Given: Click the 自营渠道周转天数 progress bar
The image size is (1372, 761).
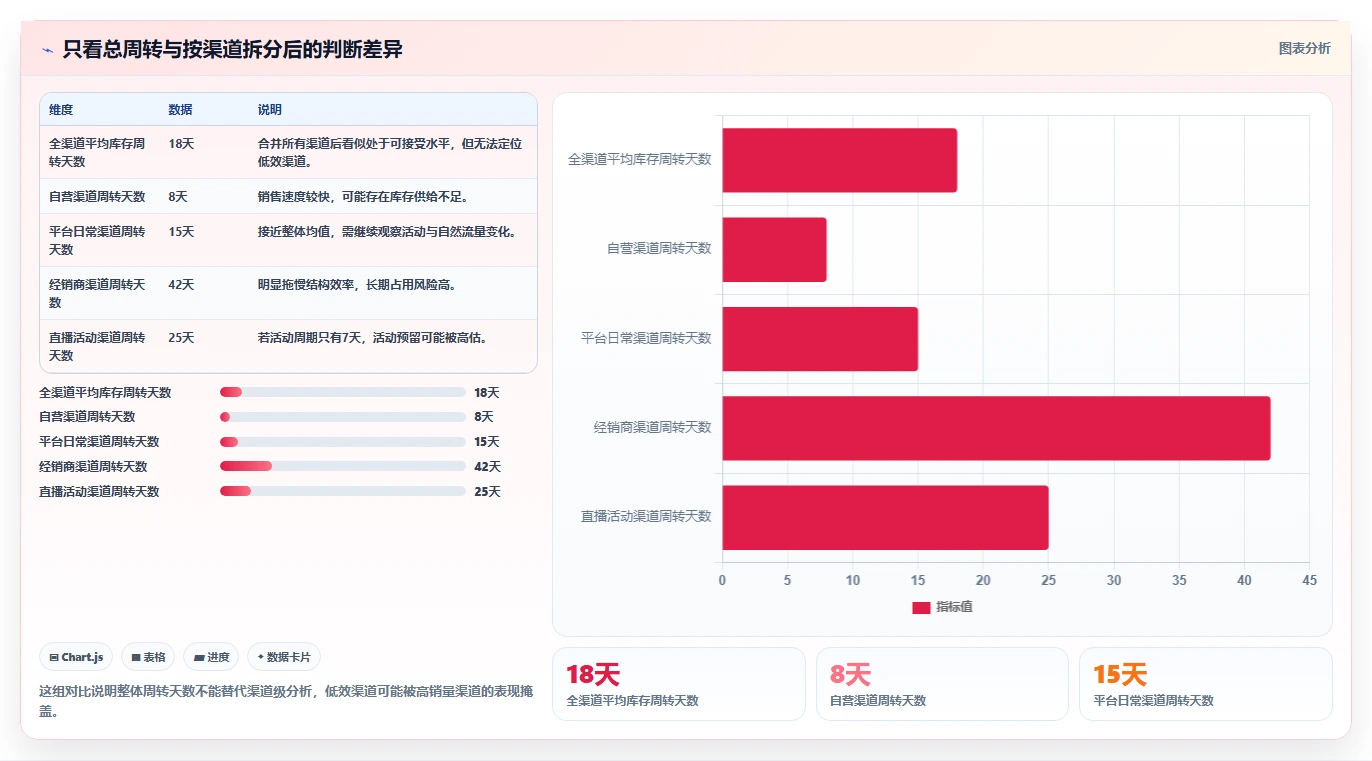Looking at the screenshot, I should (x=343, y=417).
